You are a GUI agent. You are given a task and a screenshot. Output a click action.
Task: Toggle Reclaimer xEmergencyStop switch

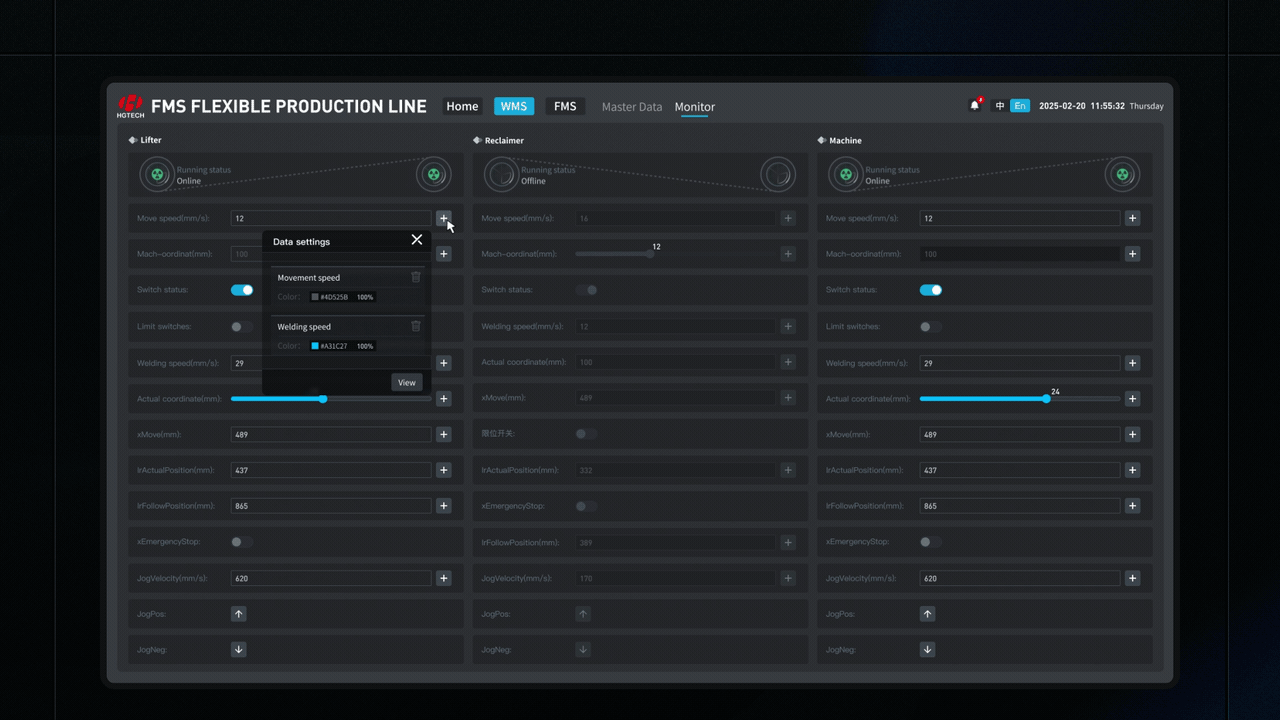[x=587, y=506]
